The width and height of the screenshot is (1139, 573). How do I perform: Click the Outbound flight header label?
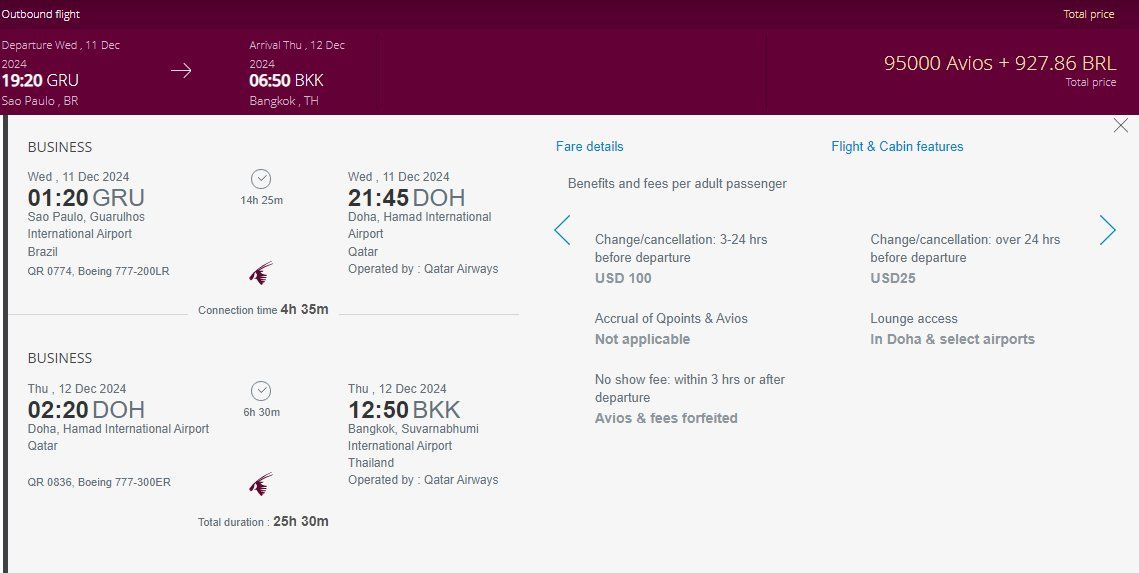pyautogui.click(x=41, y=15)
